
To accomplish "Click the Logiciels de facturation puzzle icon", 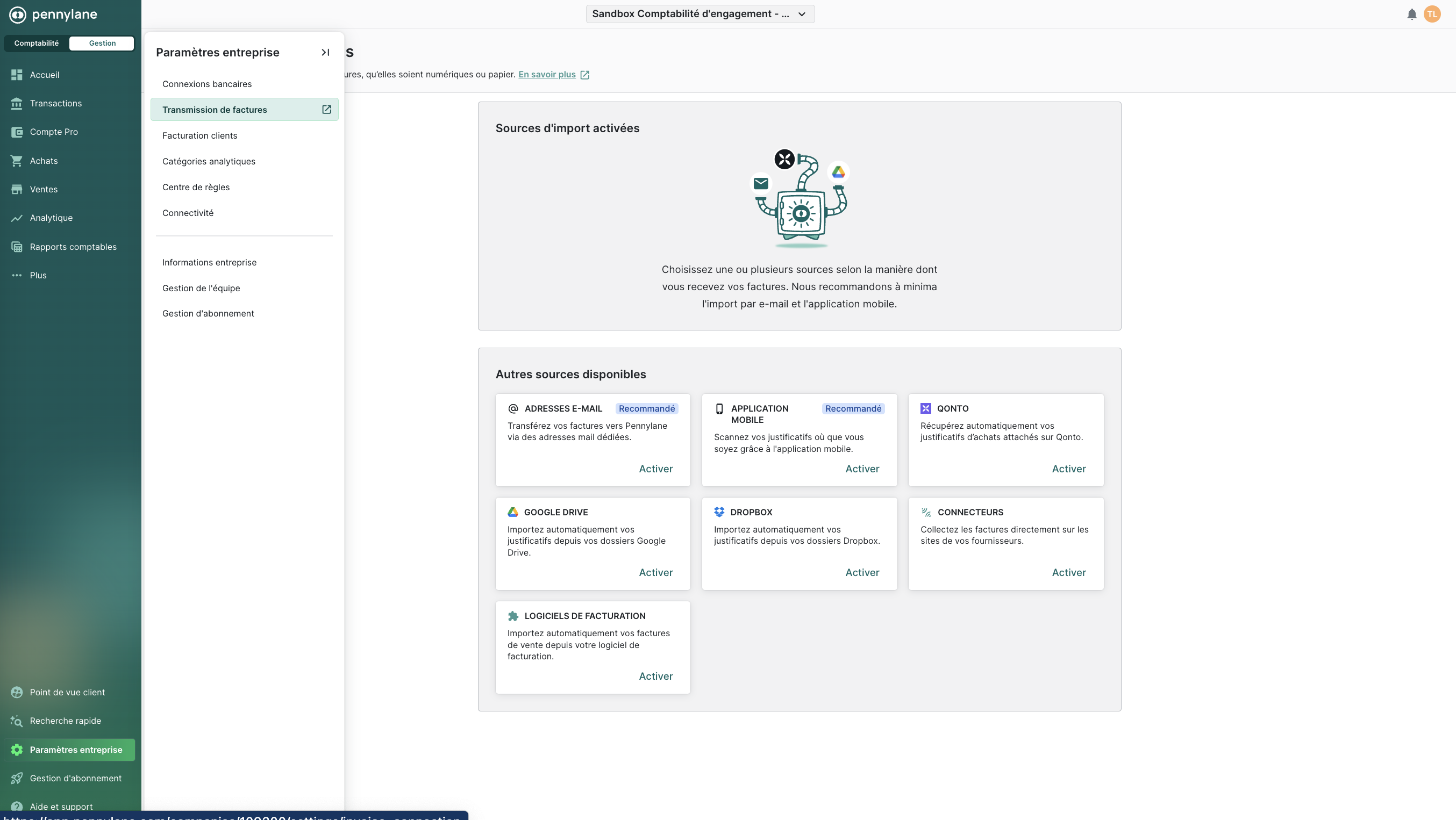I will point(513,616).
